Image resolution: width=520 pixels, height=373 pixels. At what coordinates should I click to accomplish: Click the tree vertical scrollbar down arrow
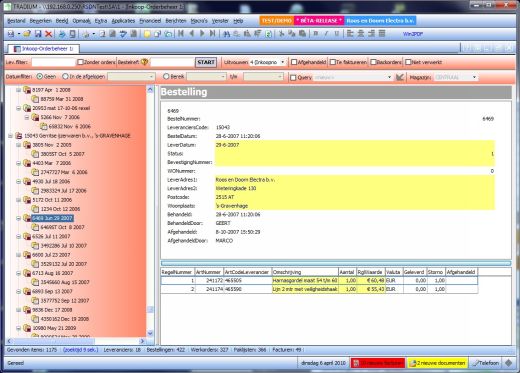point(150,333)
